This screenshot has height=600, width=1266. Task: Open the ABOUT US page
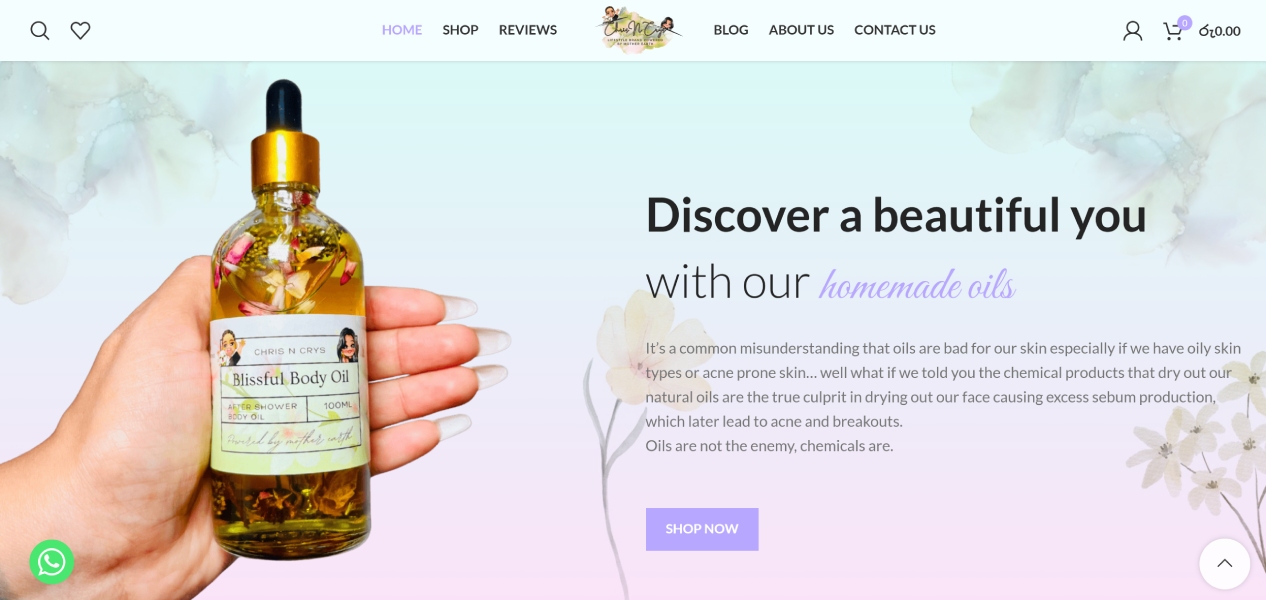coord(801,30)
